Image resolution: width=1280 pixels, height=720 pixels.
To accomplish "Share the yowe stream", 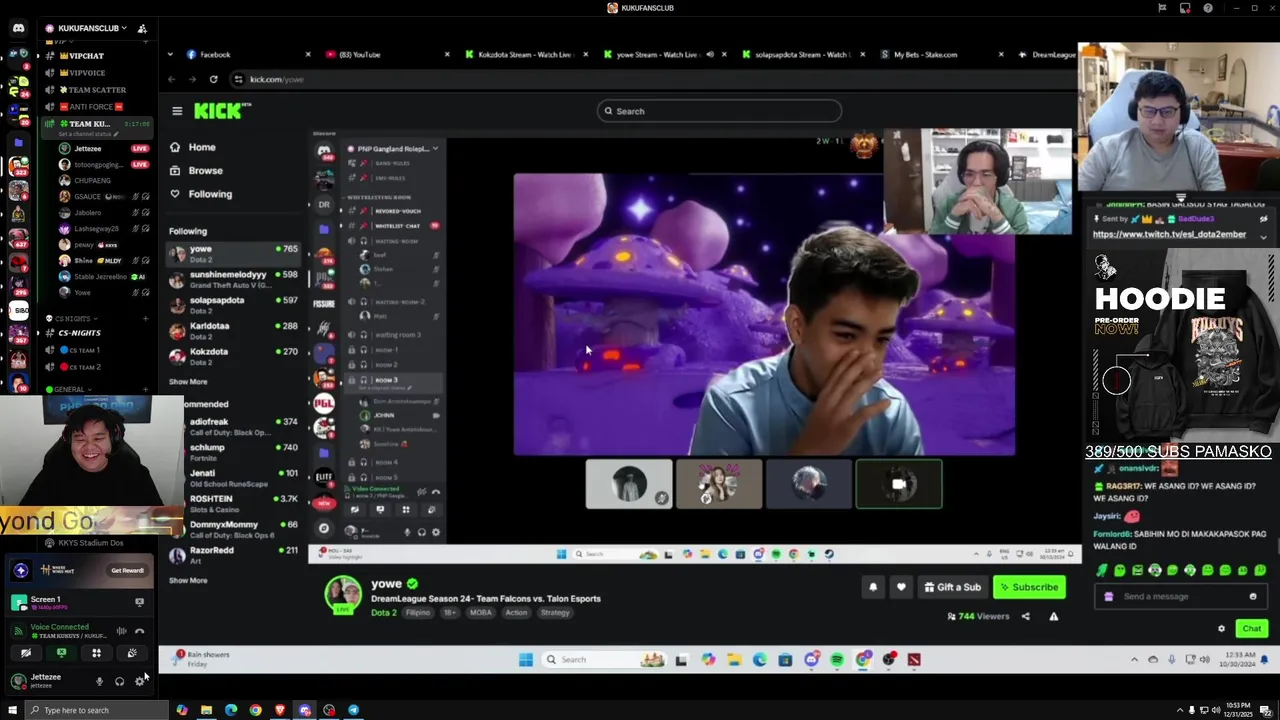I will (1025, 616).
